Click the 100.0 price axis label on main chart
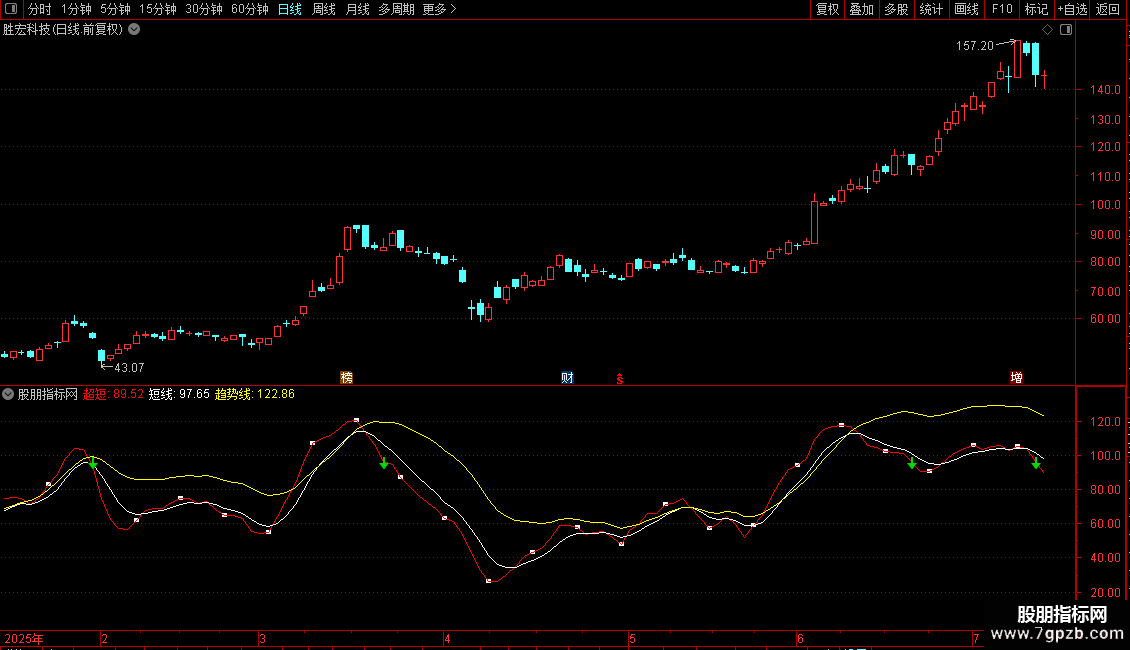This screenshot has width=1130, height=650. point(1105,205)
